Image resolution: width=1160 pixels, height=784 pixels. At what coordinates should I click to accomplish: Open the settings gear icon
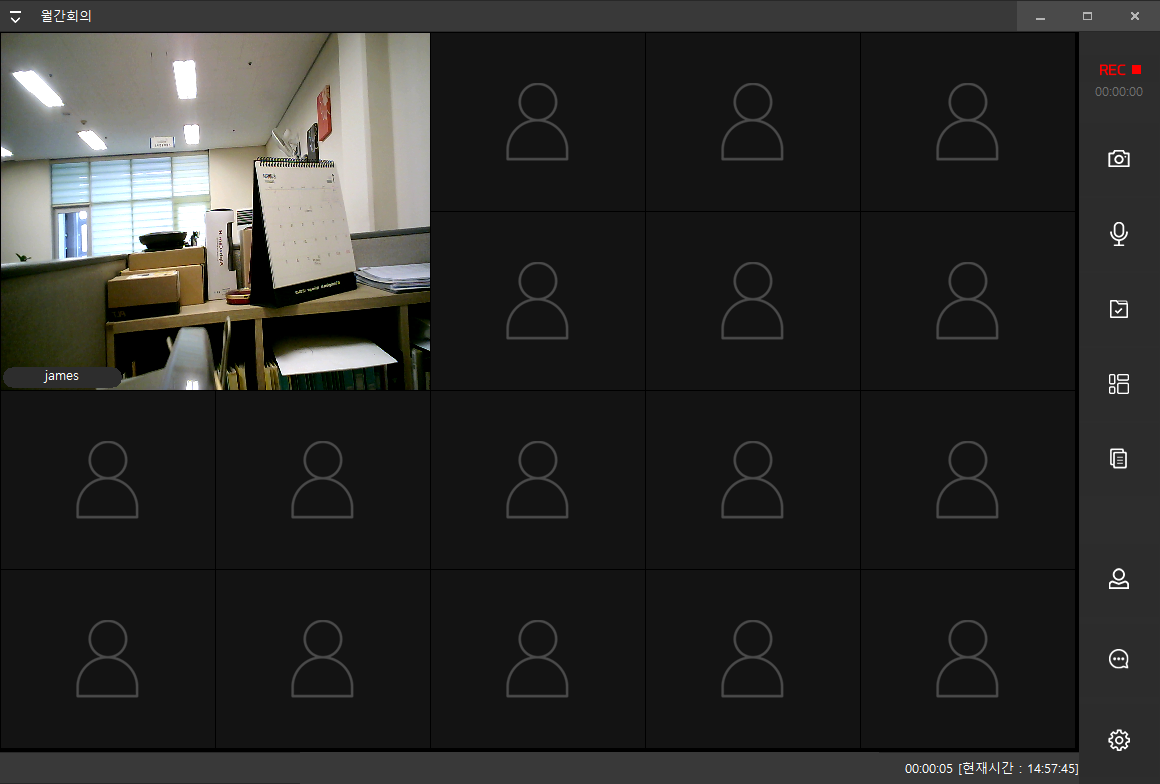coord(1119,740)
